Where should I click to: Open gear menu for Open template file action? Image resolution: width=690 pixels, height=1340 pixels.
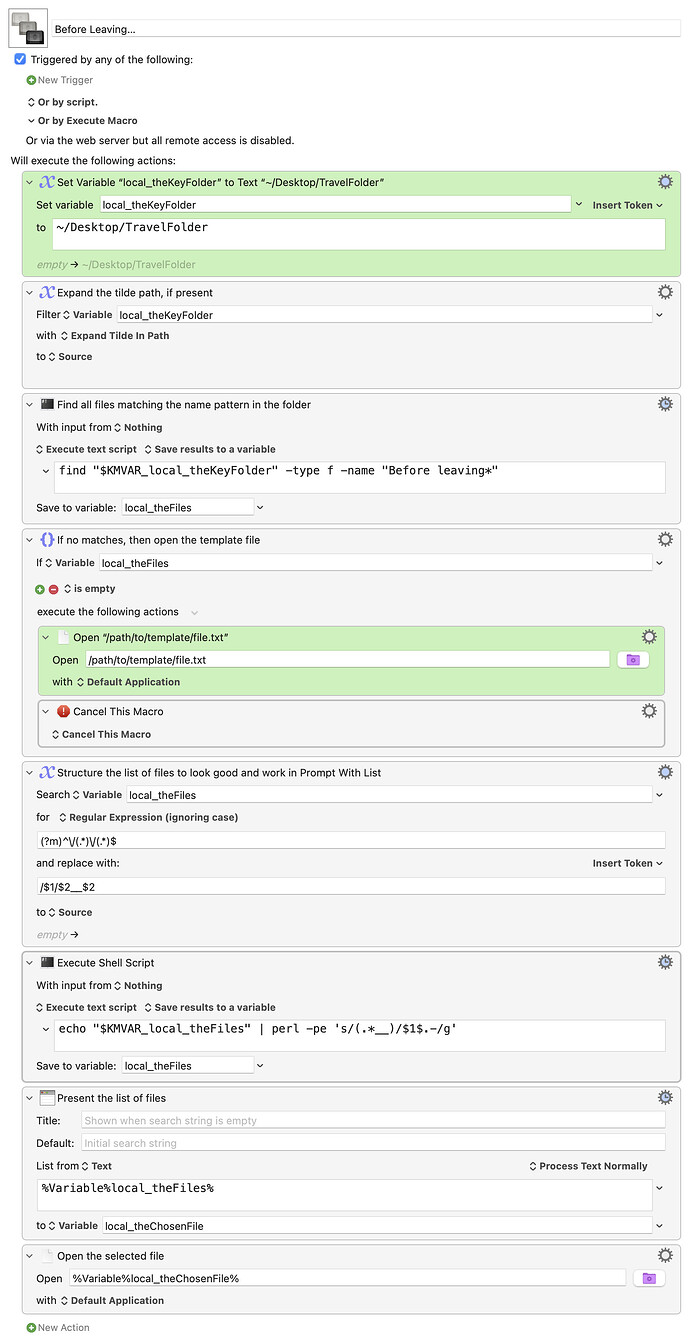649,637
